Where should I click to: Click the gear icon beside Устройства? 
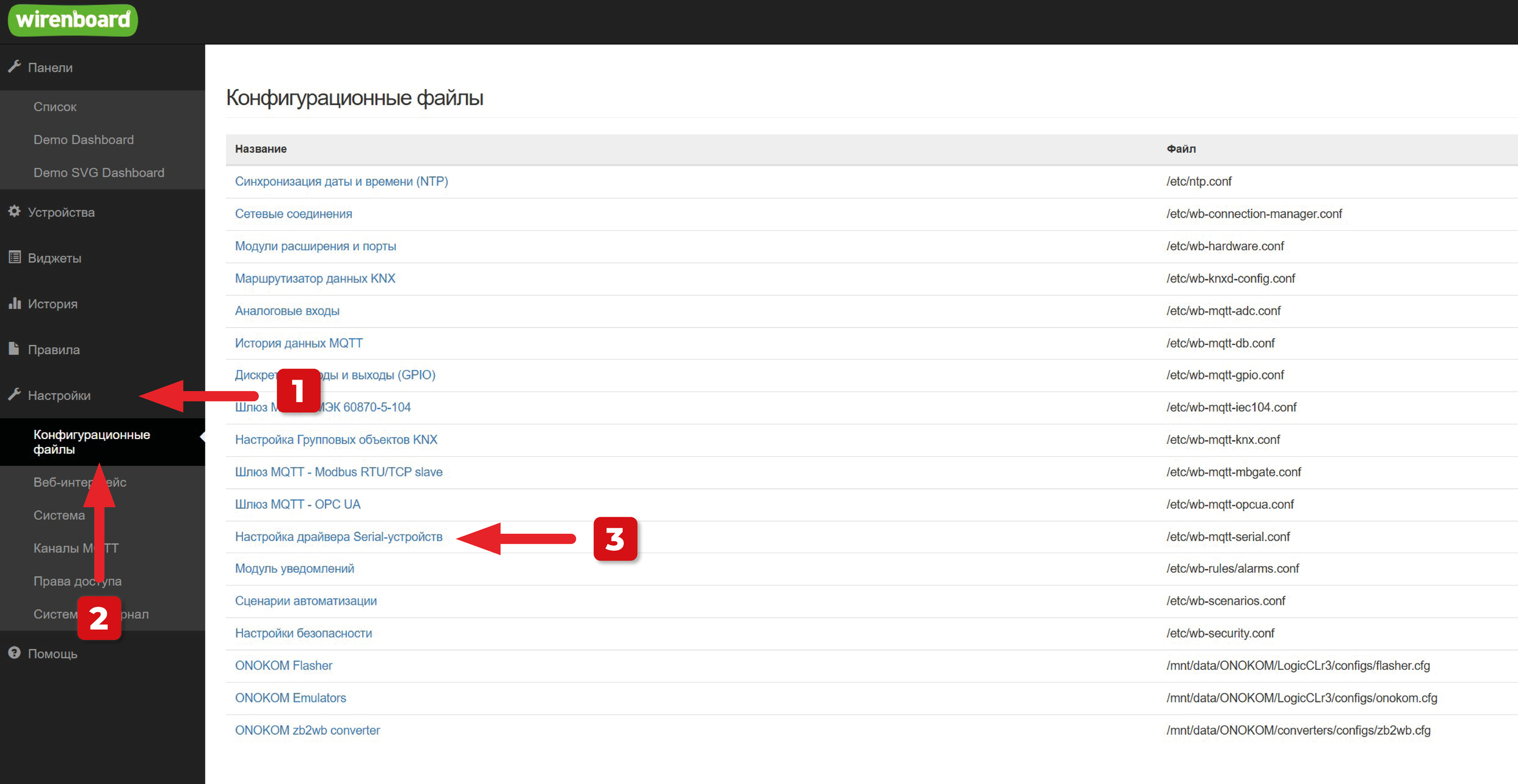click(15, 211)
